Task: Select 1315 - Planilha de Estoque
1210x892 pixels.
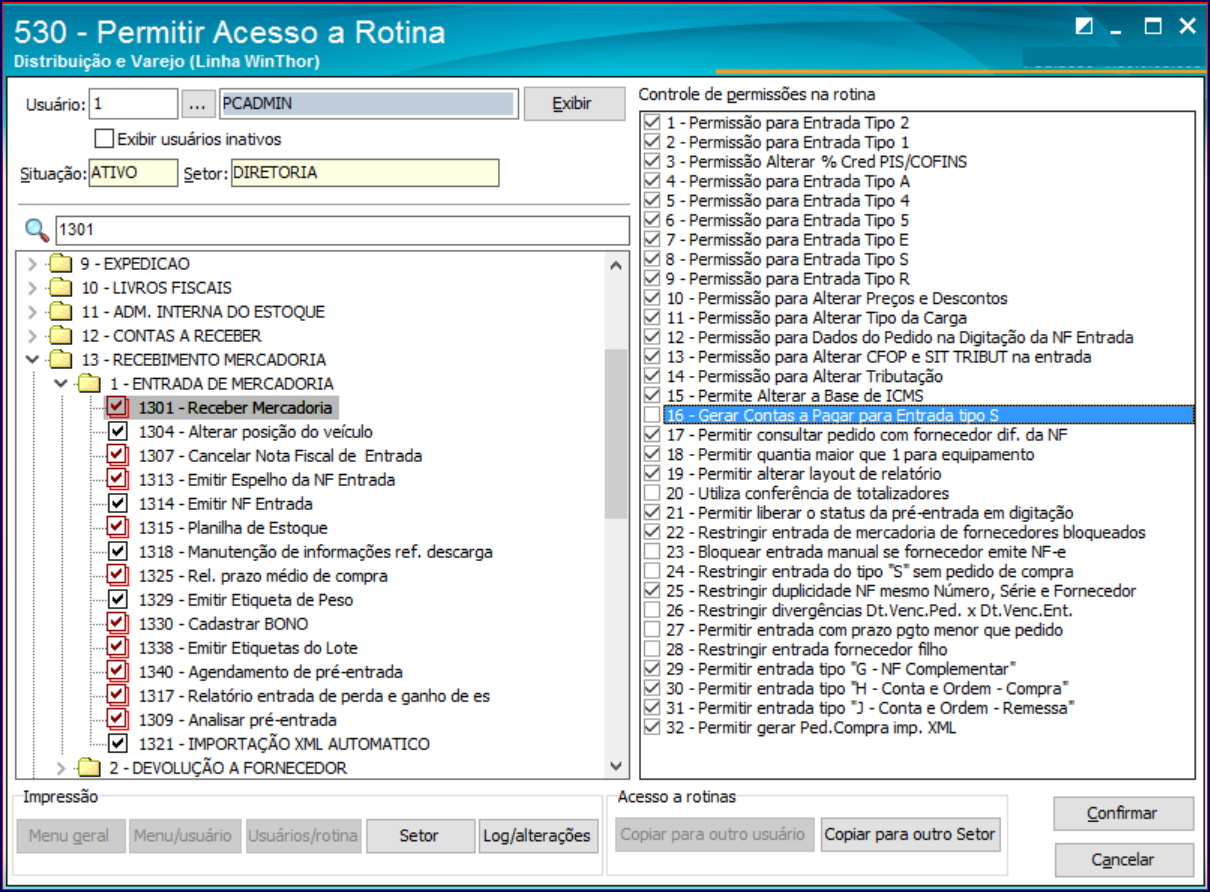Action: (x=233, y=528)
